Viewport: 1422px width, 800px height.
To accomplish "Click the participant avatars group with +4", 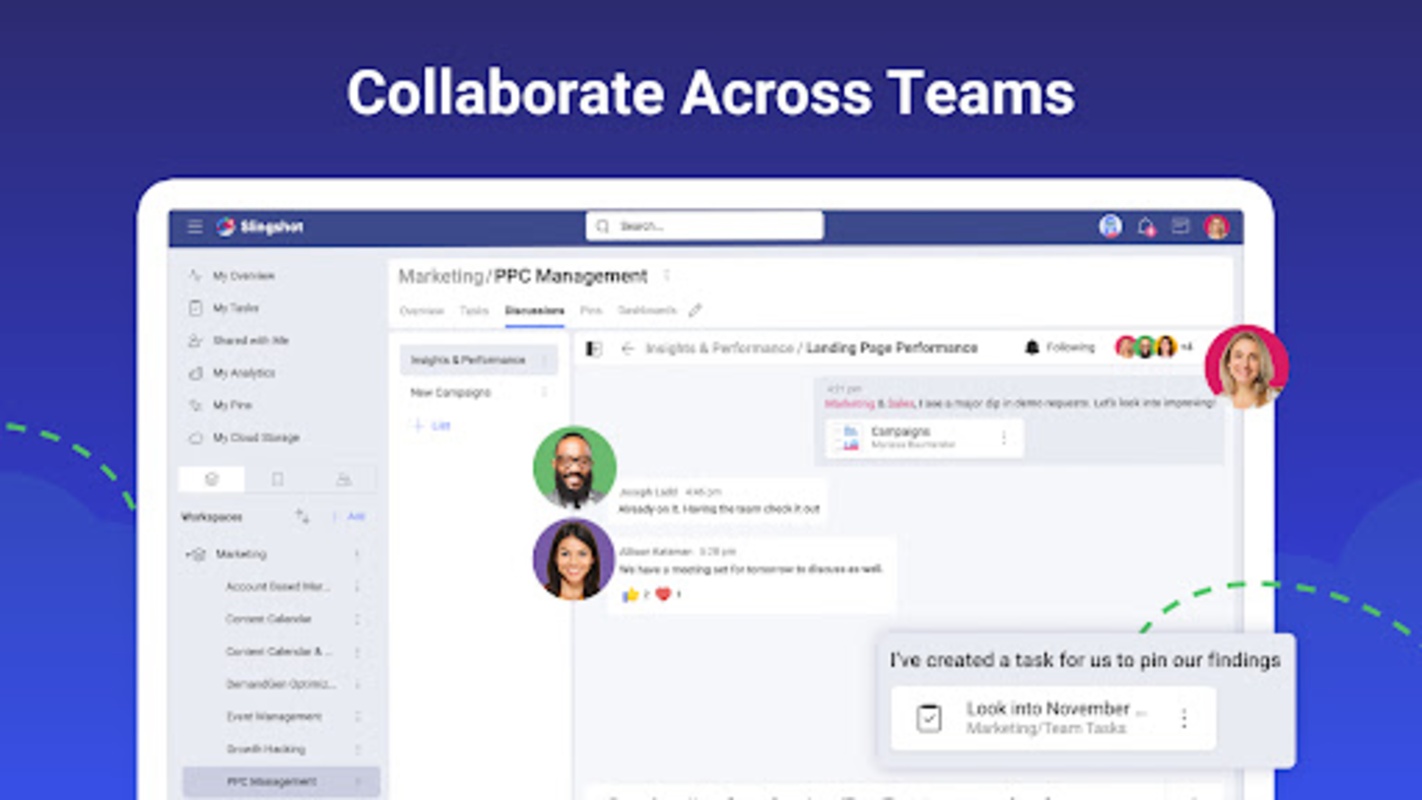I will coord(1153,347).
